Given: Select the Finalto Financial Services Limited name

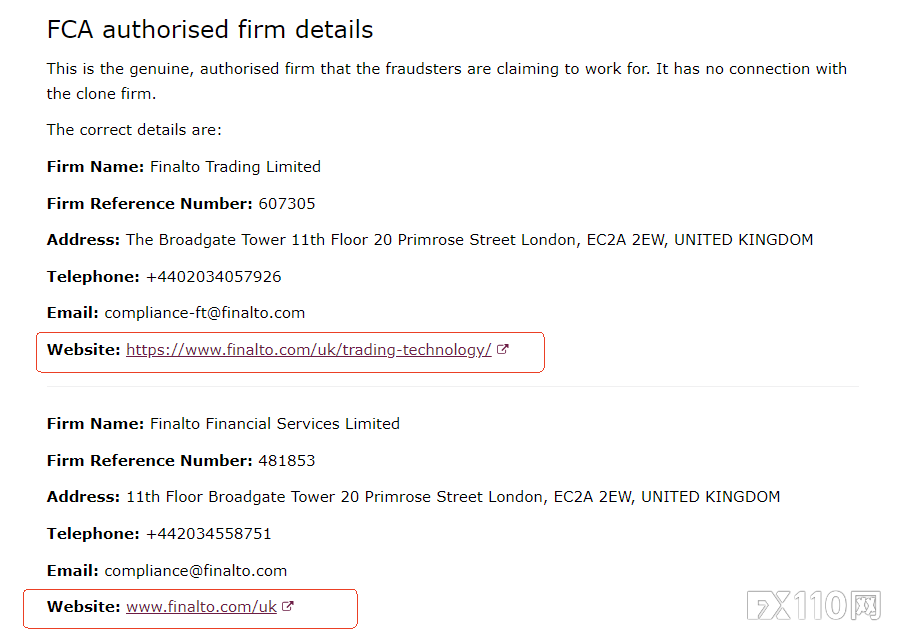Looking at the screenshot, I should coord(275,424).
